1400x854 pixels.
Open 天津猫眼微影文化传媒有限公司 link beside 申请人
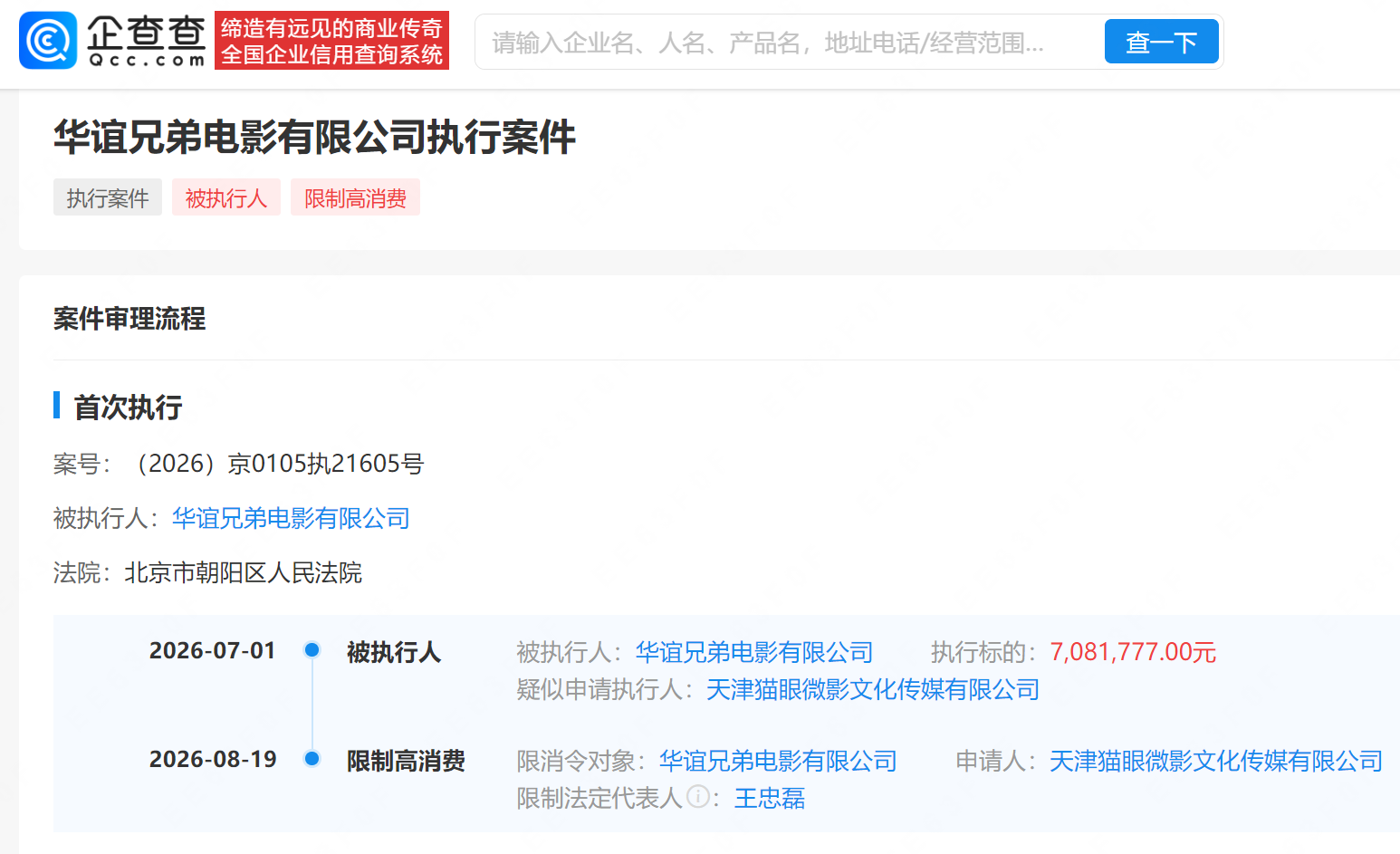click(1216, 761)
